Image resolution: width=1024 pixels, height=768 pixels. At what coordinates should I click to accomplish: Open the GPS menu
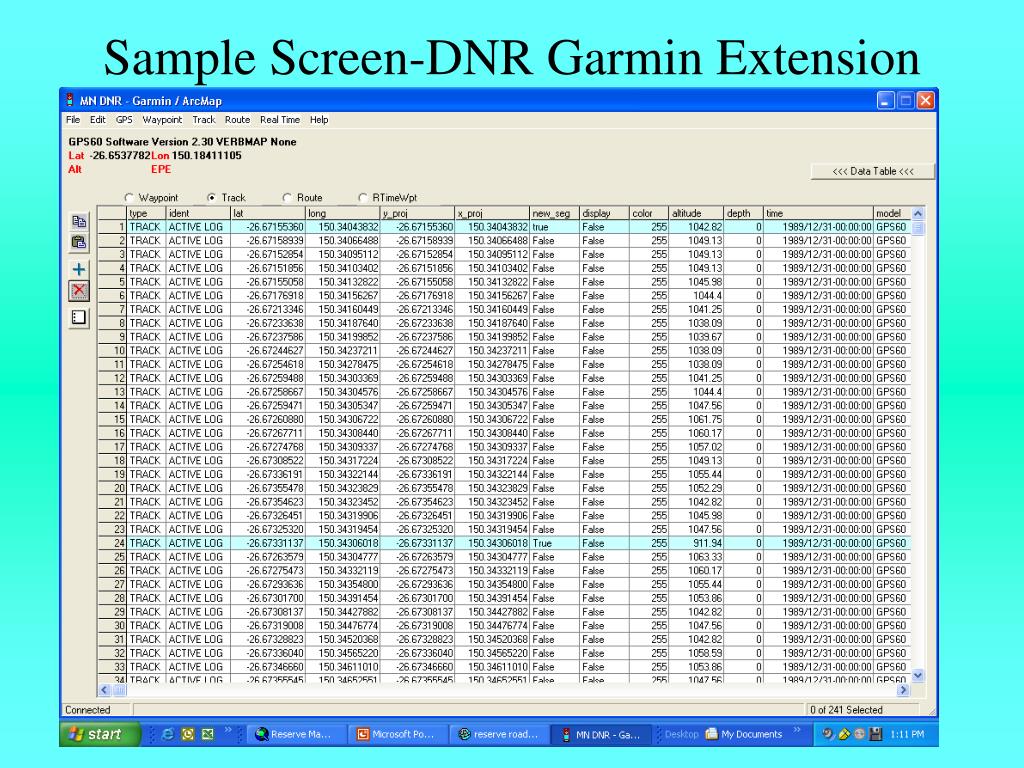(x=124, y=120)
